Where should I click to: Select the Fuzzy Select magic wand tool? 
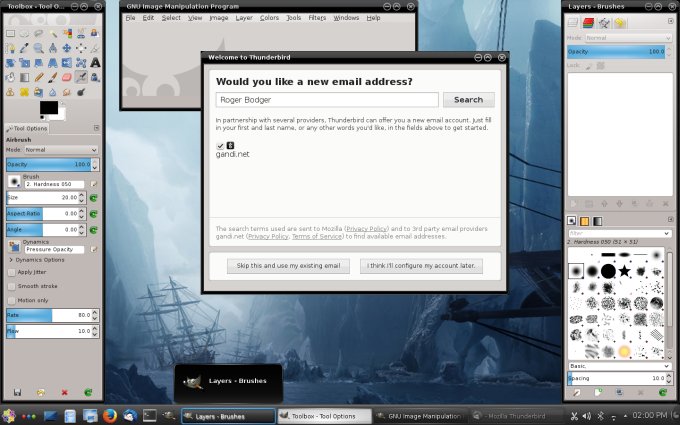click(x=53, y=33)
